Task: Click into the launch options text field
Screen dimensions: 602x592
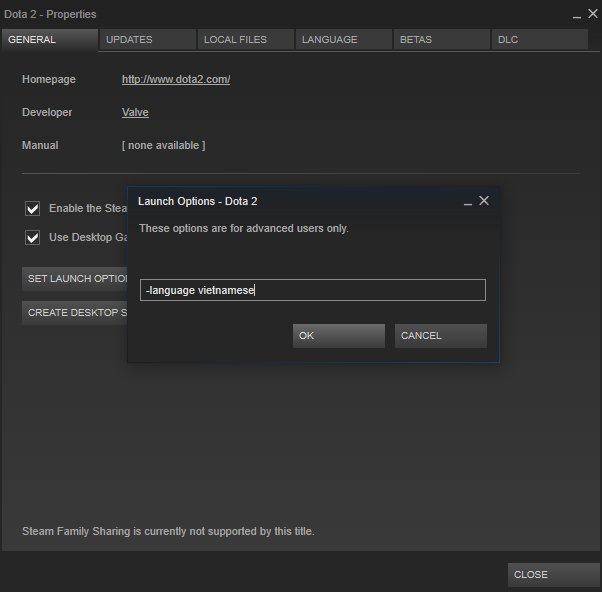Action: coord(313,290)
